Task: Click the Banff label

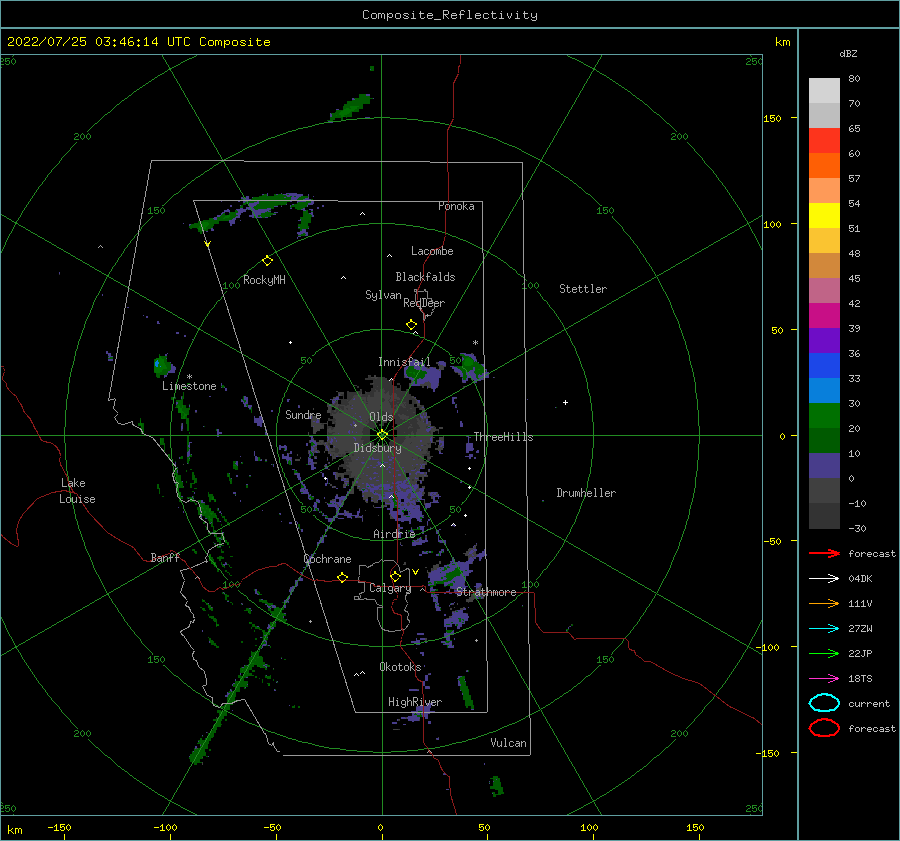Action: coord(165,558)
